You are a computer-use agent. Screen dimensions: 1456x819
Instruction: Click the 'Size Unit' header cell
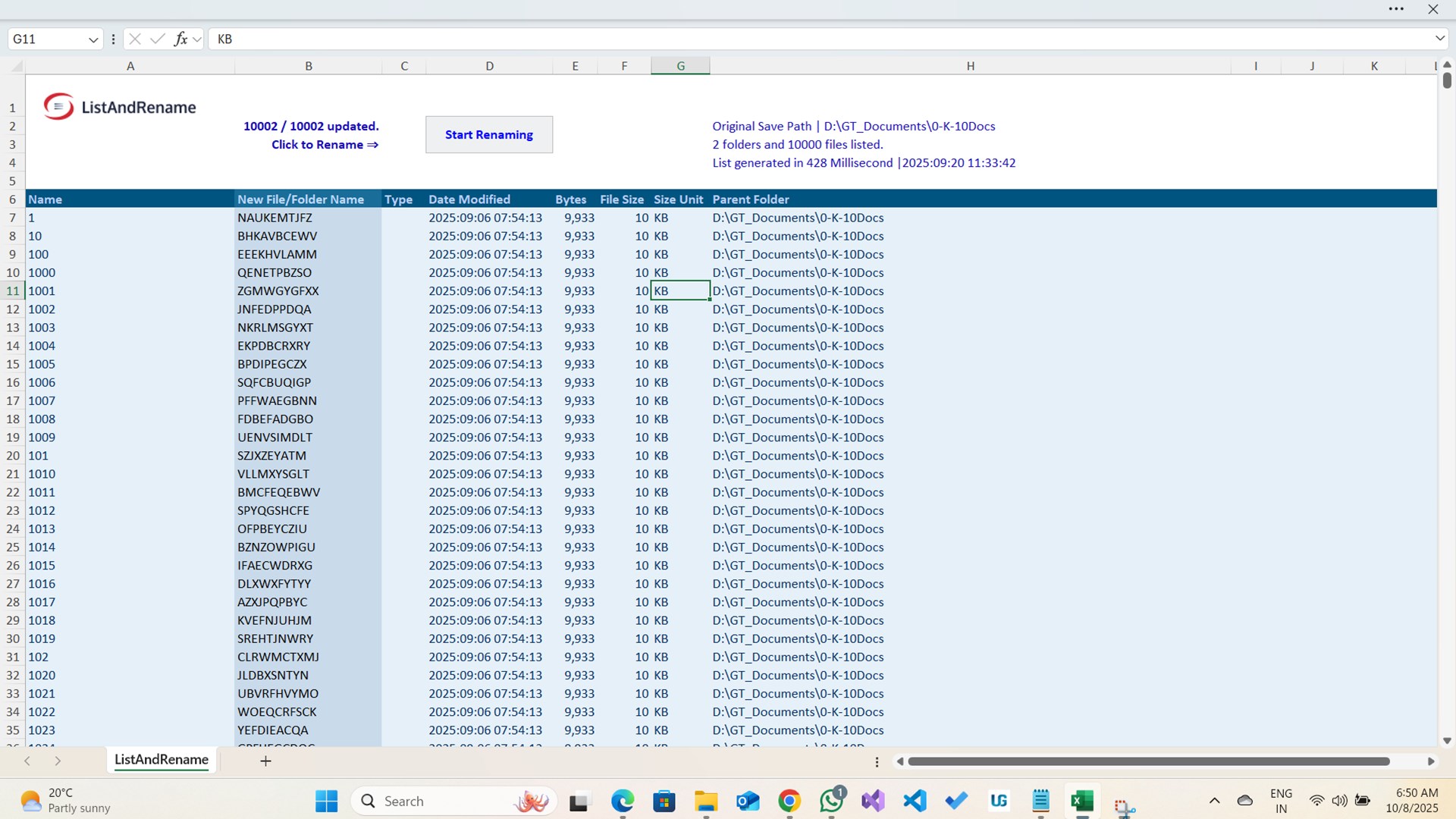pos(680,199)
